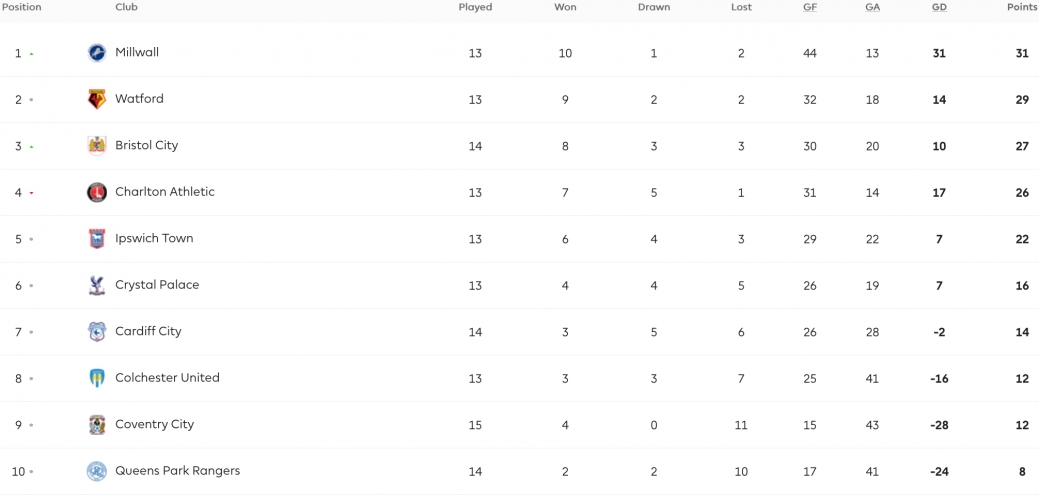Click the Points column header

1021,7
